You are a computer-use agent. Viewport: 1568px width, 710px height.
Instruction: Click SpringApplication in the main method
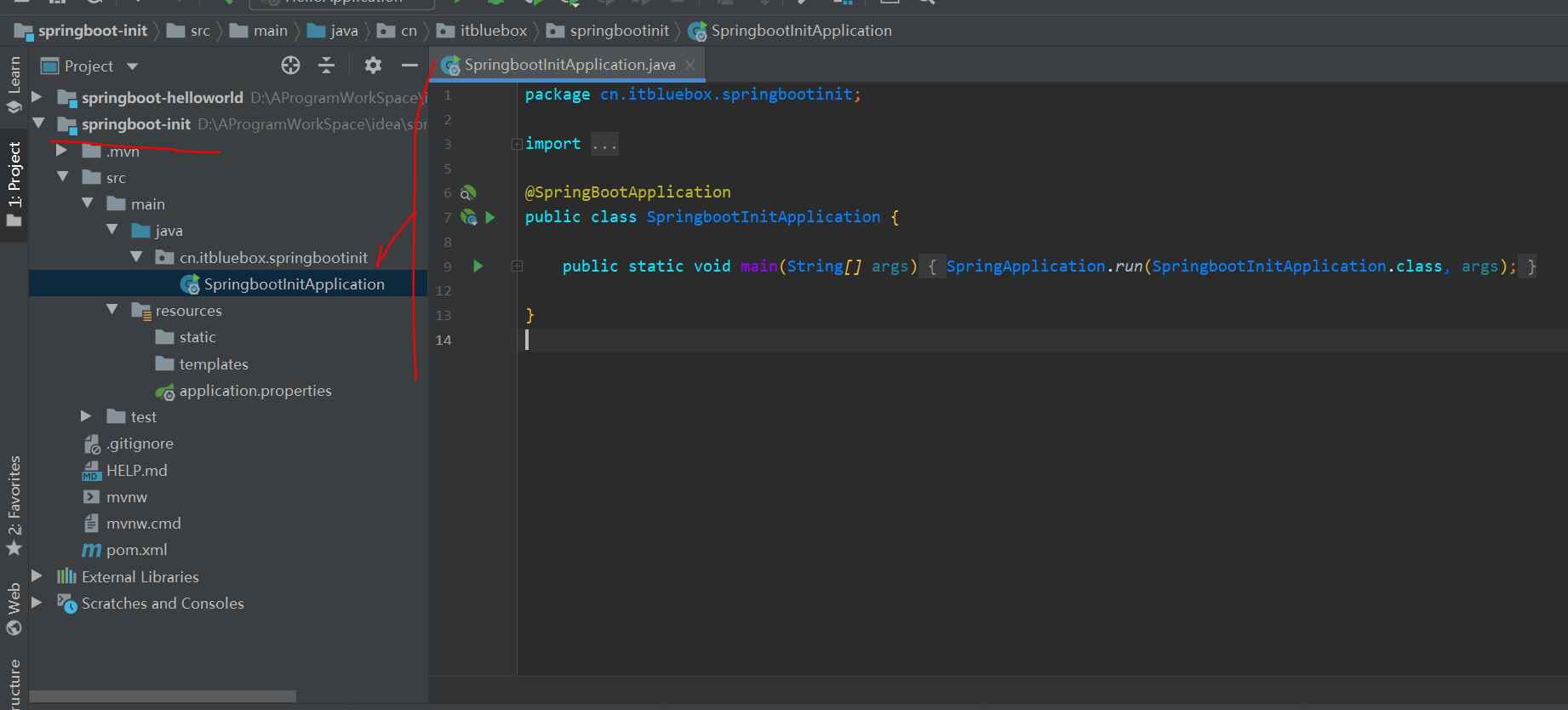pyautogui.click(x=1026, y=266)
